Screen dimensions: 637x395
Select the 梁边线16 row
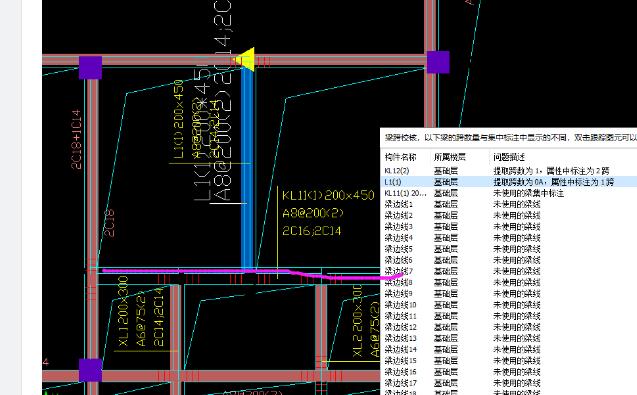coord(509,372)
